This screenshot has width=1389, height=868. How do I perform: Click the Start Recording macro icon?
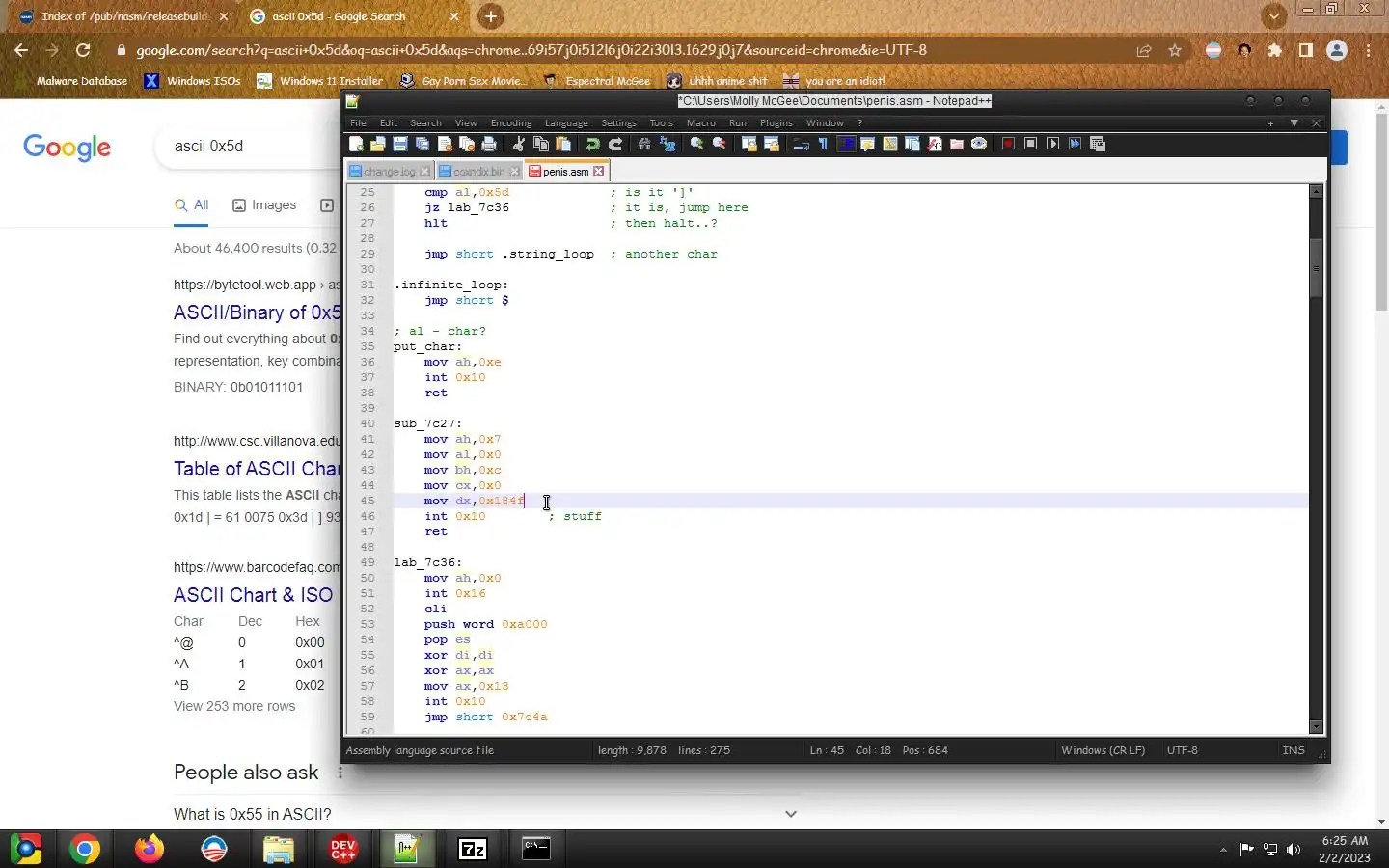(x=1008, y=144)
